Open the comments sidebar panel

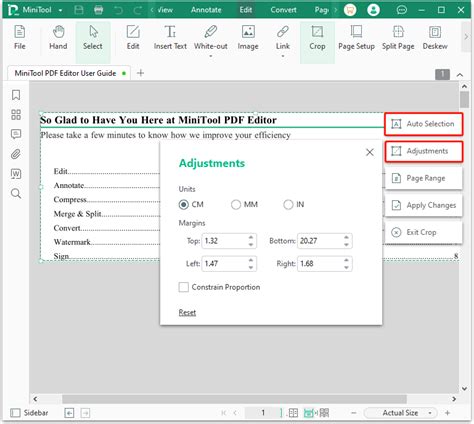click(x=16, y=134)
